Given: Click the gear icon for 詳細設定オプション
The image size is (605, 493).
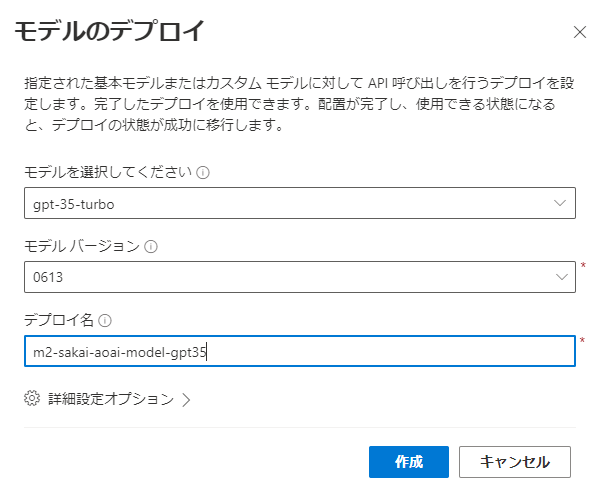Looking at the screenshot, I should click(30, 398).
